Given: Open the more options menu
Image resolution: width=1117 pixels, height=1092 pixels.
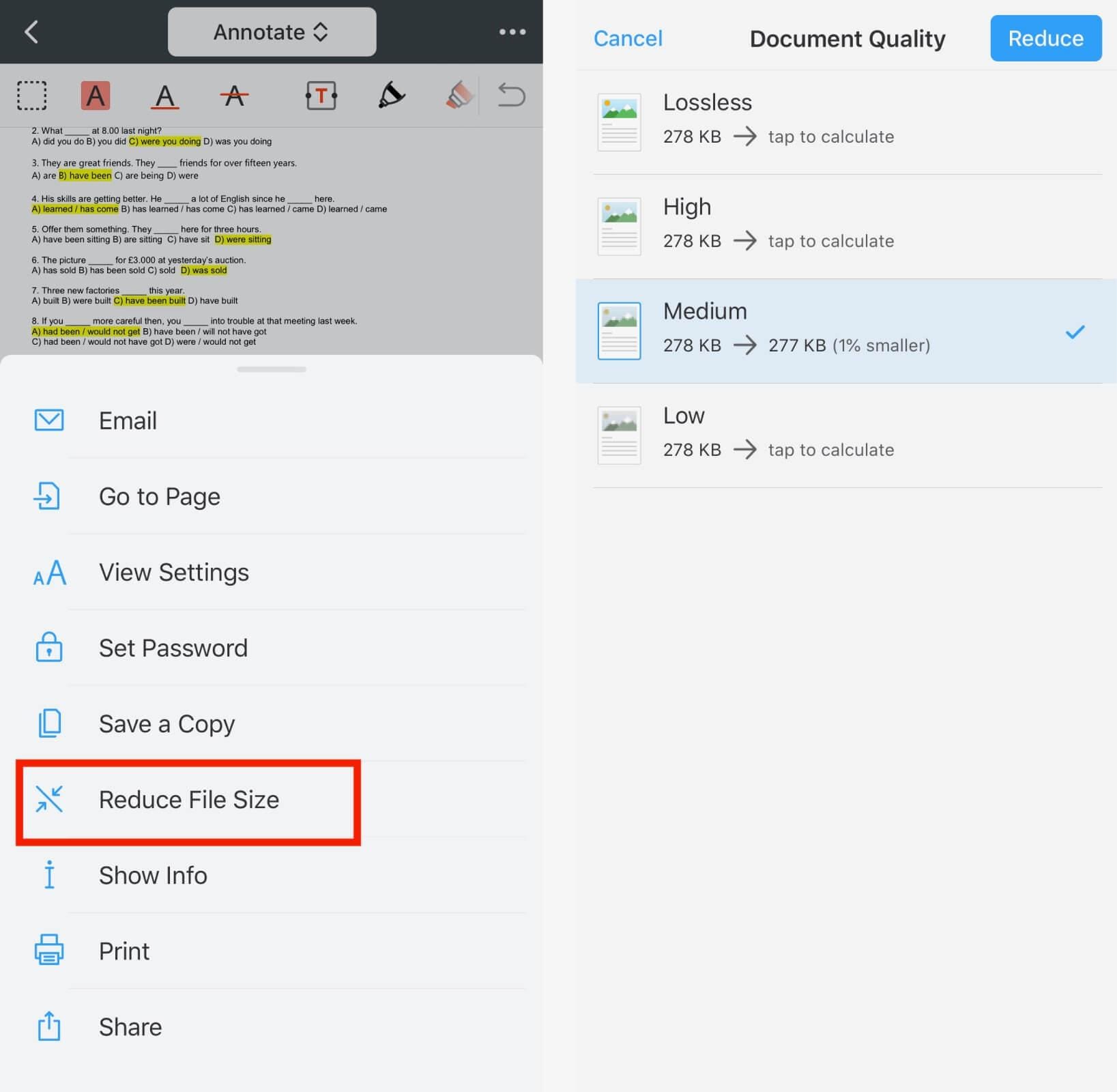Looking at the screenshot, I should [512, 31].
